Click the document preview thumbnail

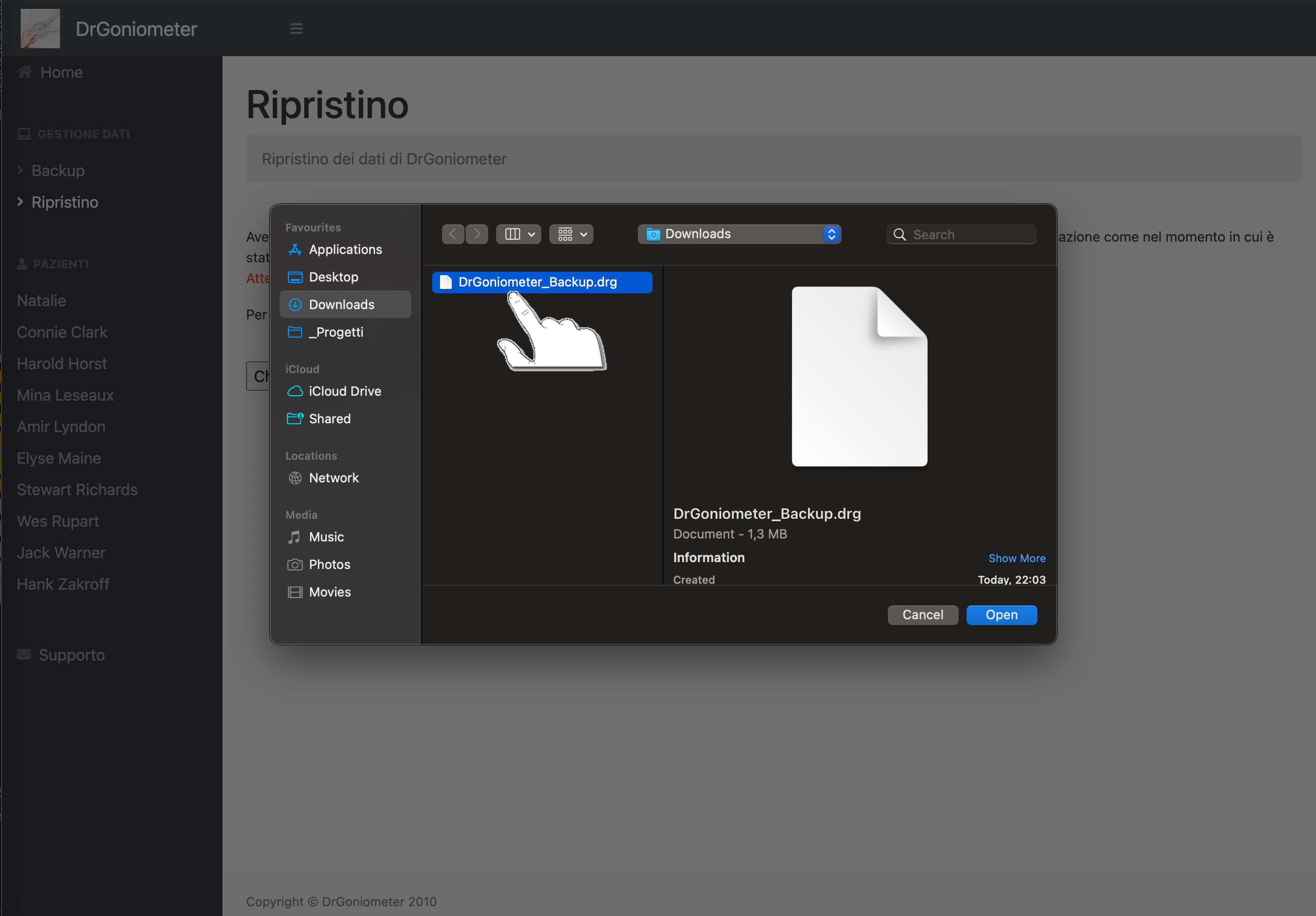click(859, 377)
